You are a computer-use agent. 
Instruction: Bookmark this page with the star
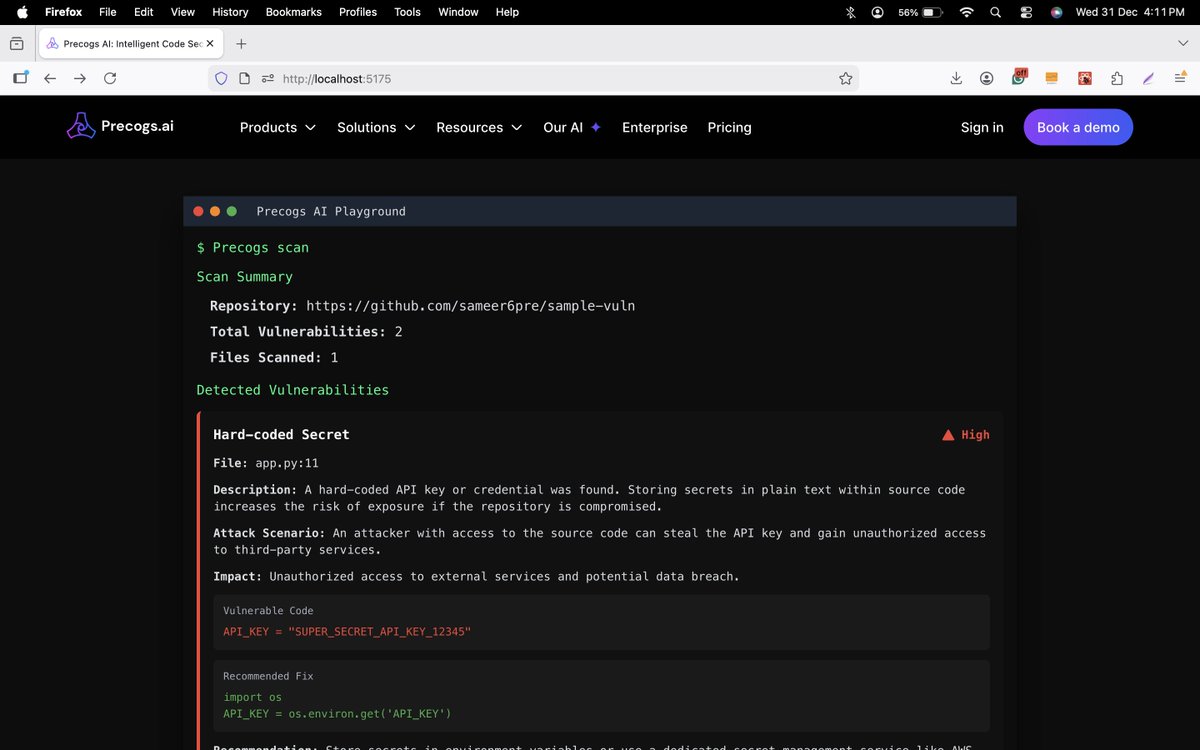(846, 78)
